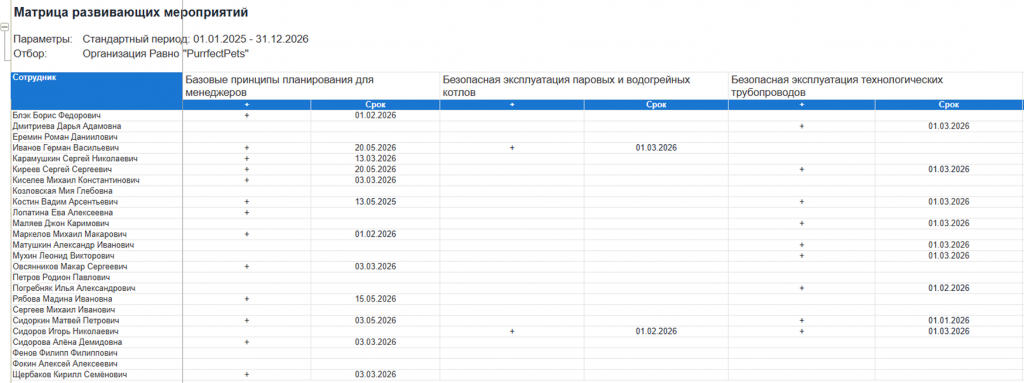
Task: Select employee Сидоров Игорь Николаевич
Action: click(65, 331)
